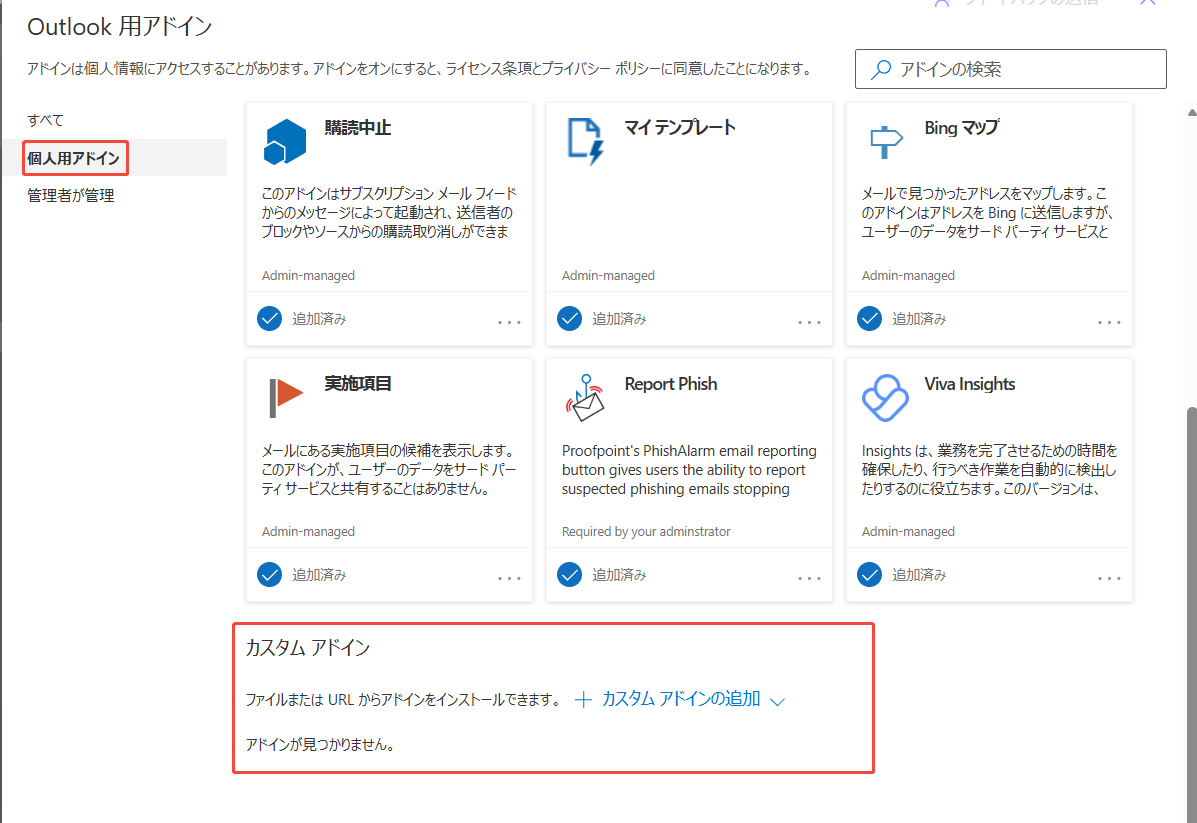Click the Report Phish envelope icon

coord(586,398)
